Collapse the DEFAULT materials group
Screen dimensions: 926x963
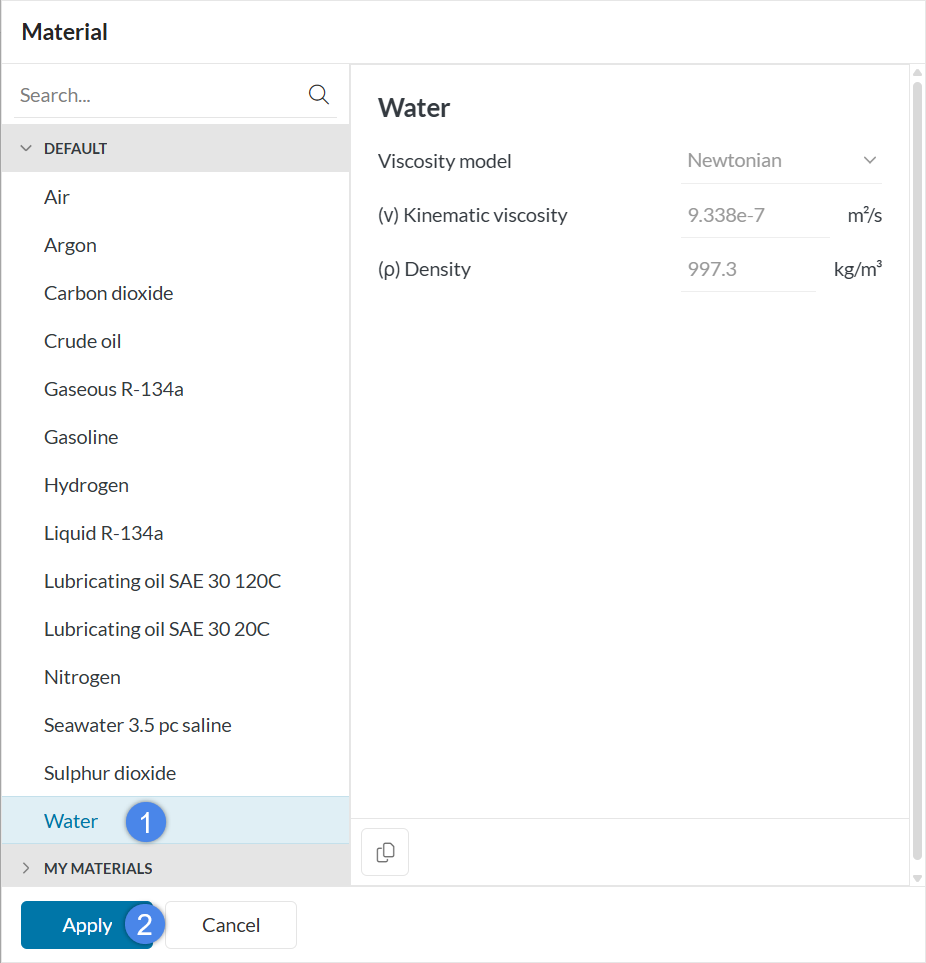[x=26, y=148]
